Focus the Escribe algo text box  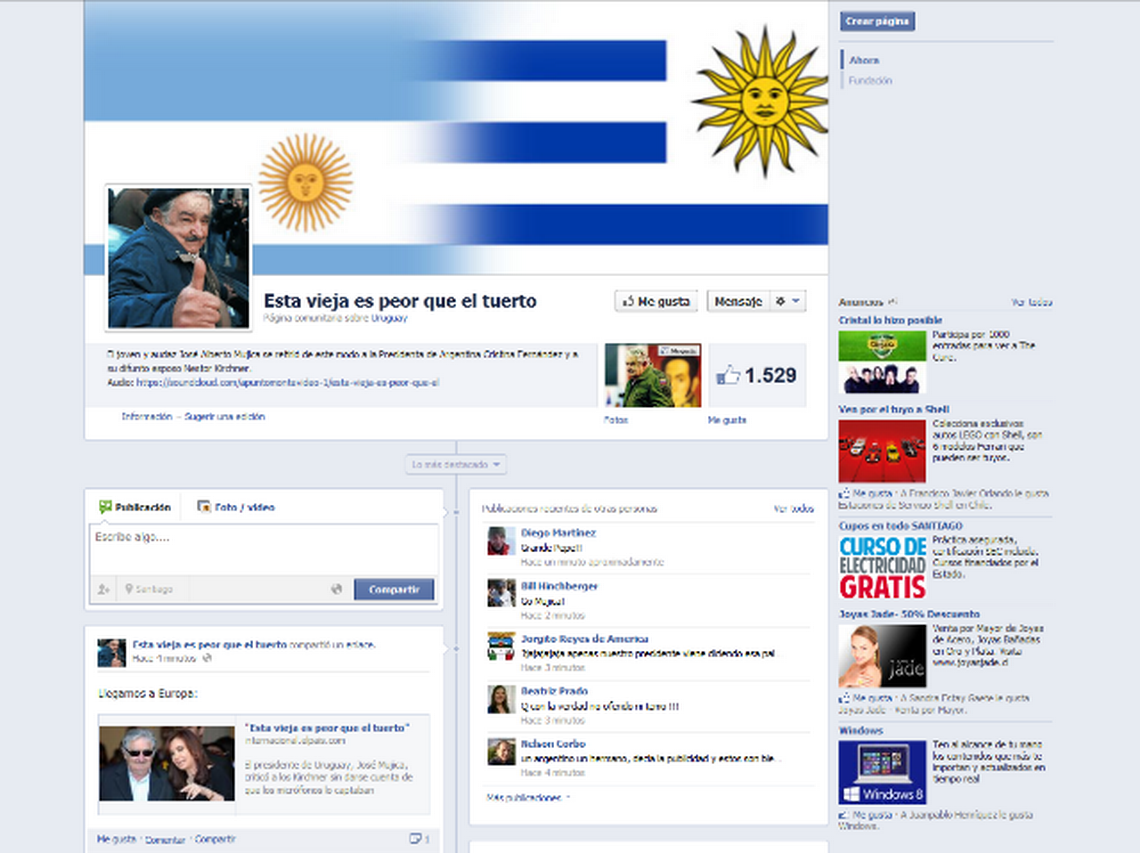click(x=264, y=550)
